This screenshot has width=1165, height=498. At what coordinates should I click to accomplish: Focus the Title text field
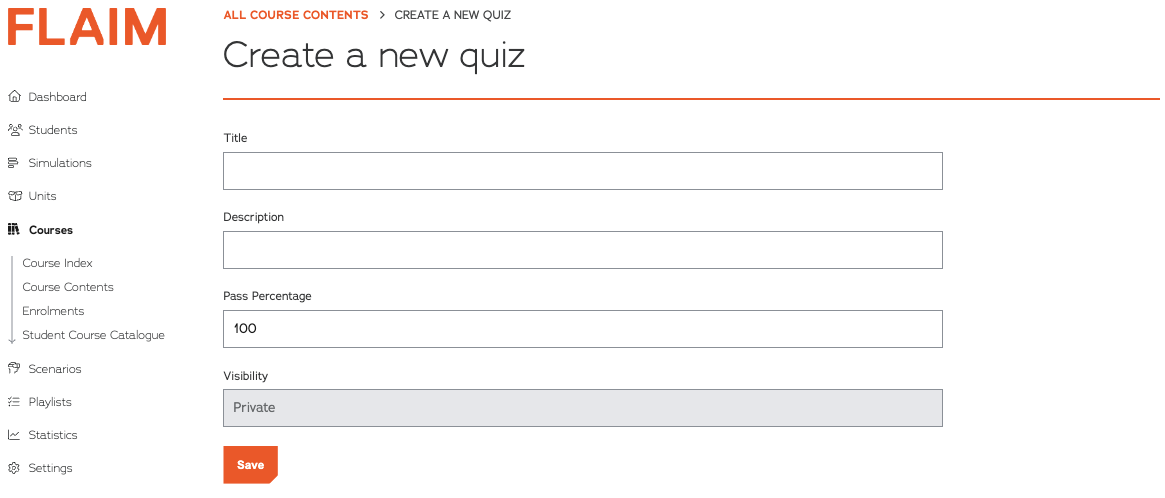pos(582,171)
